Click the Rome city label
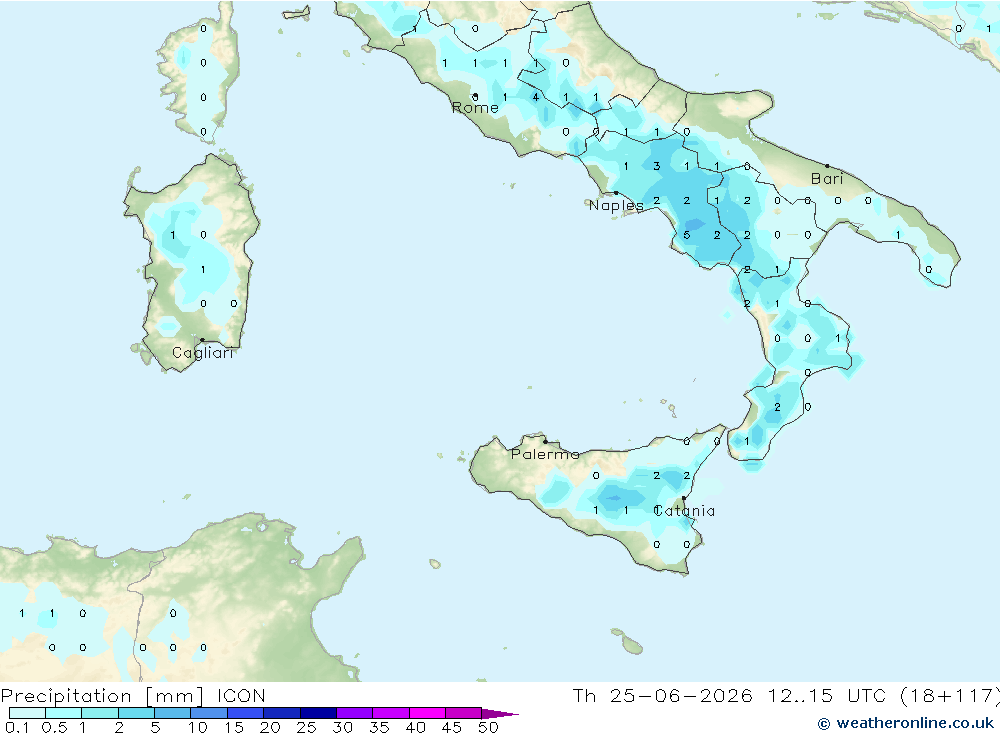 [475, 108]
